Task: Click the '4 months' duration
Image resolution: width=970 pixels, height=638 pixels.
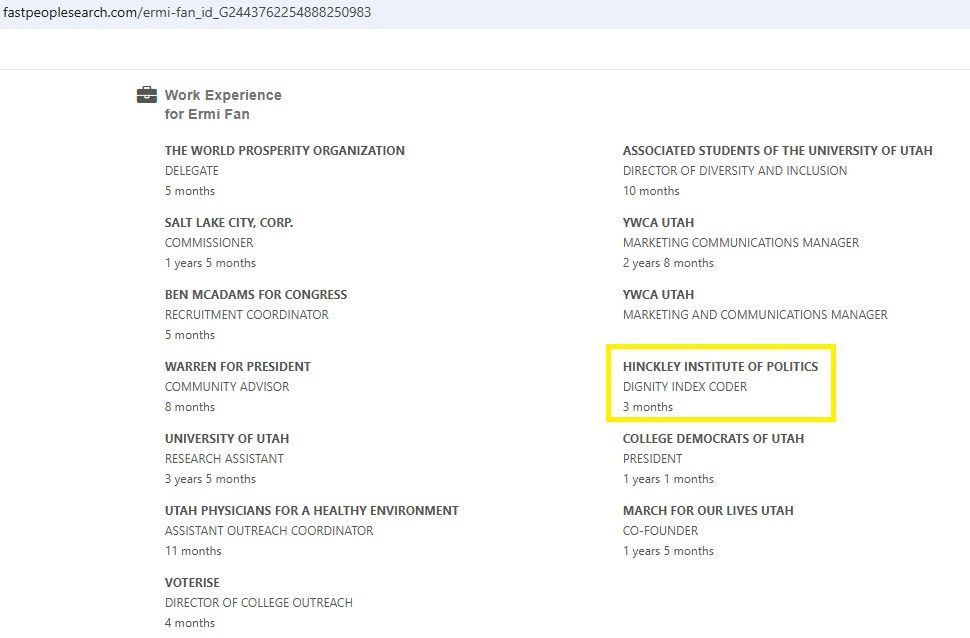Action: pos(190,623)
